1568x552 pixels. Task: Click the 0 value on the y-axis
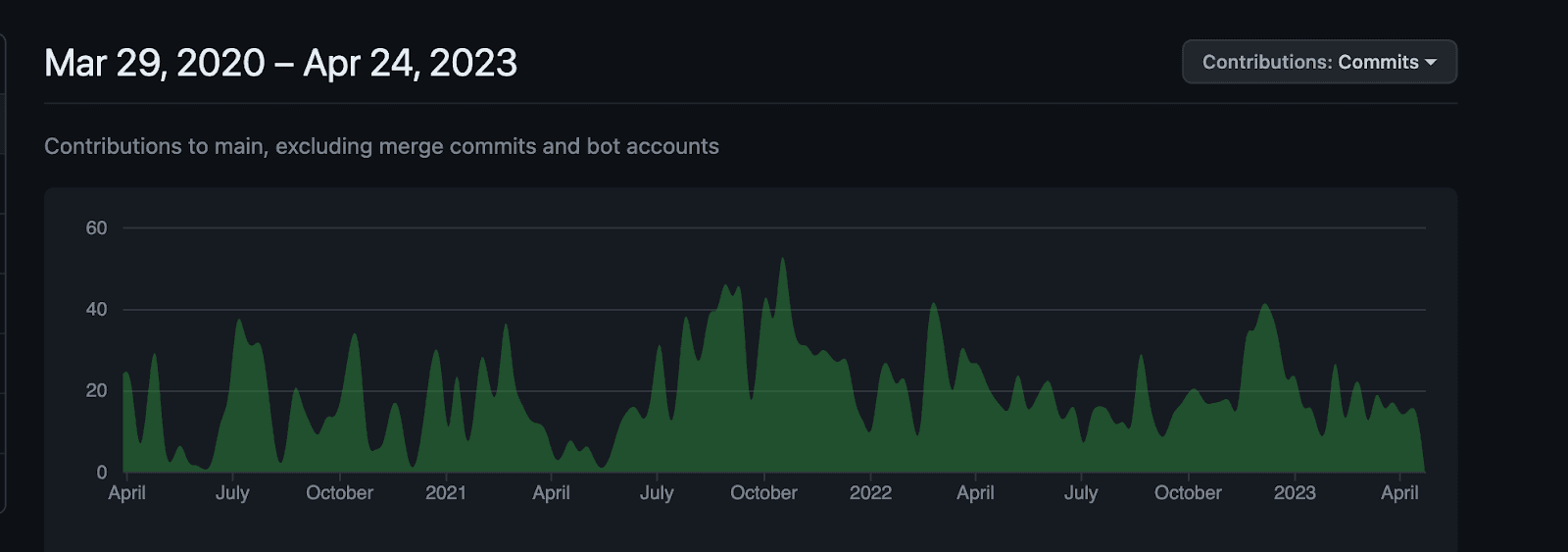point(101,472)
